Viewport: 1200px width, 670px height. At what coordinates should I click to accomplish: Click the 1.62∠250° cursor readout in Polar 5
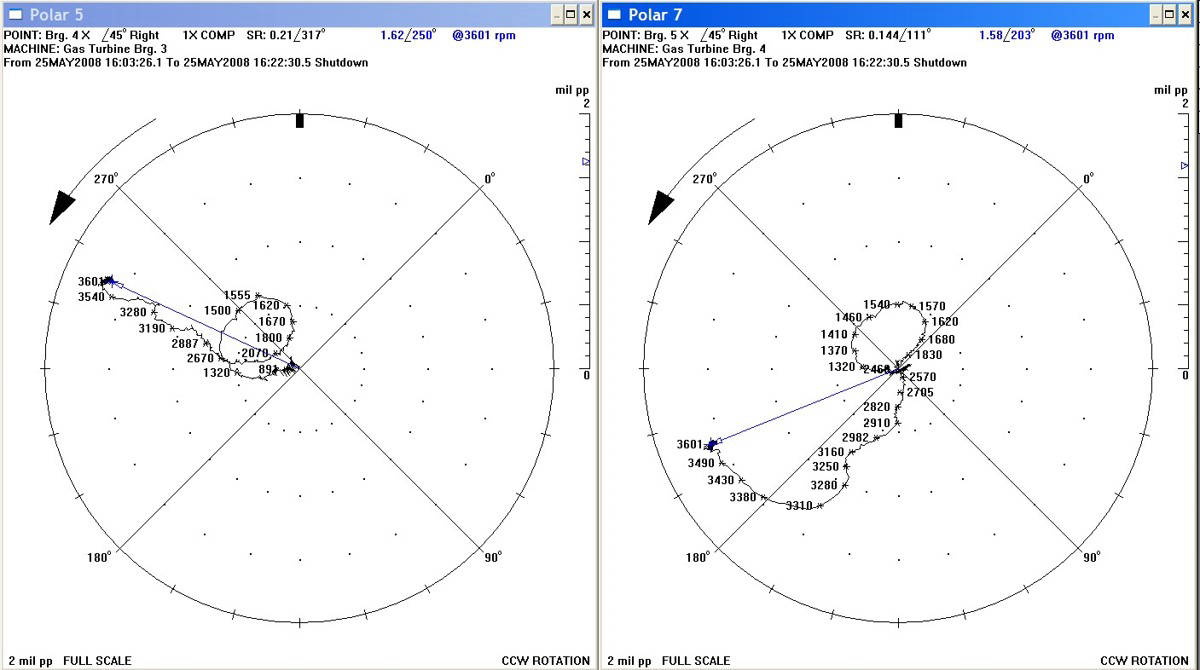point(408,35)
